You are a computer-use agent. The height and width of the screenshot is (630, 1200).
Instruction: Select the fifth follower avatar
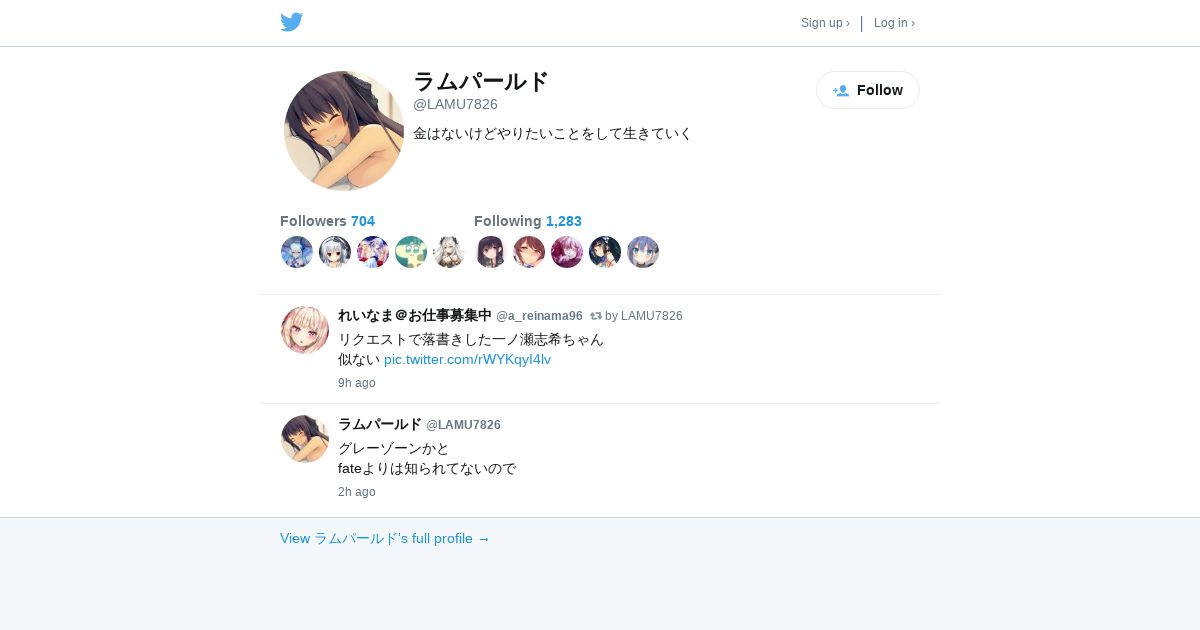coord(449,252)
